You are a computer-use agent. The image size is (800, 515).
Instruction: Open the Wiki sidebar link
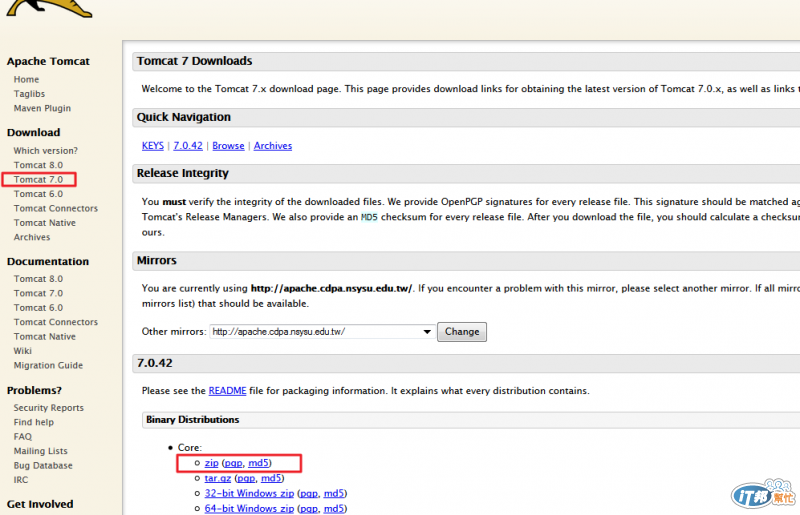click(x=22, y=351)
